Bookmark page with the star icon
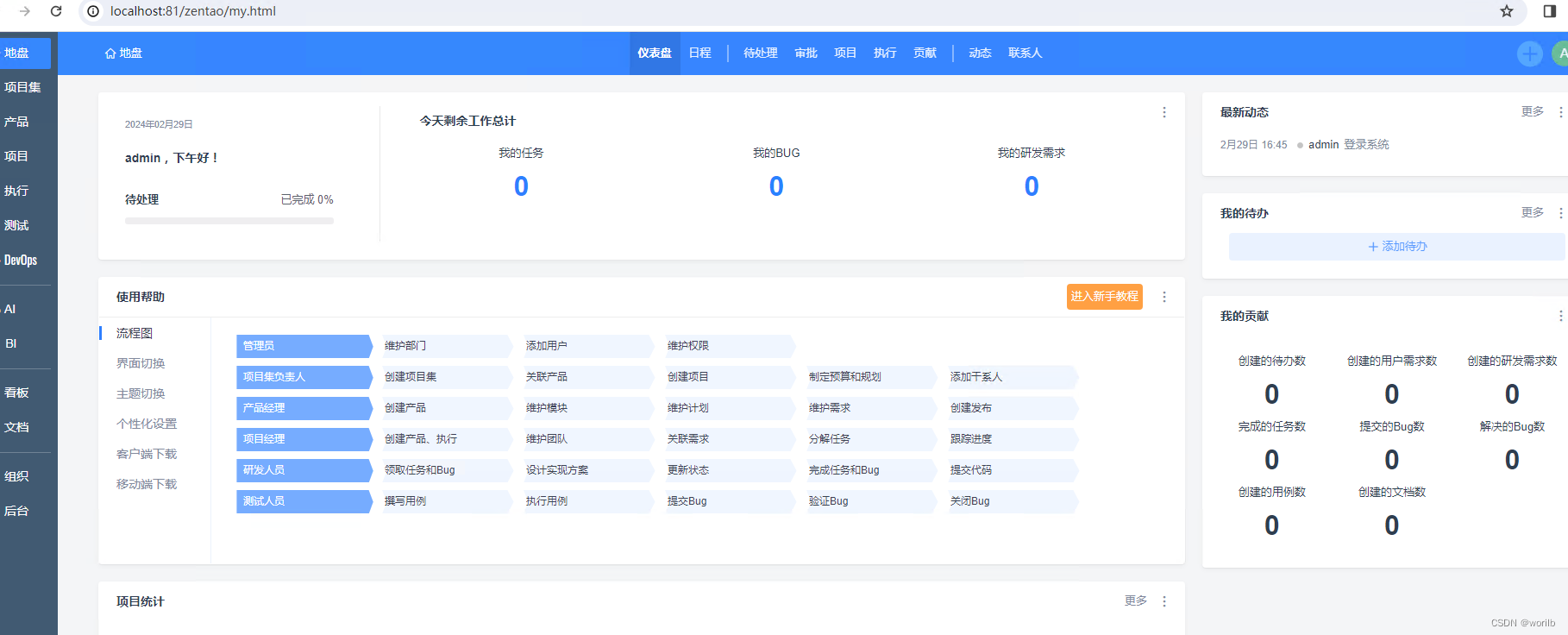The width and height of the screenshot is (1568, 635). pos(1507,11)
